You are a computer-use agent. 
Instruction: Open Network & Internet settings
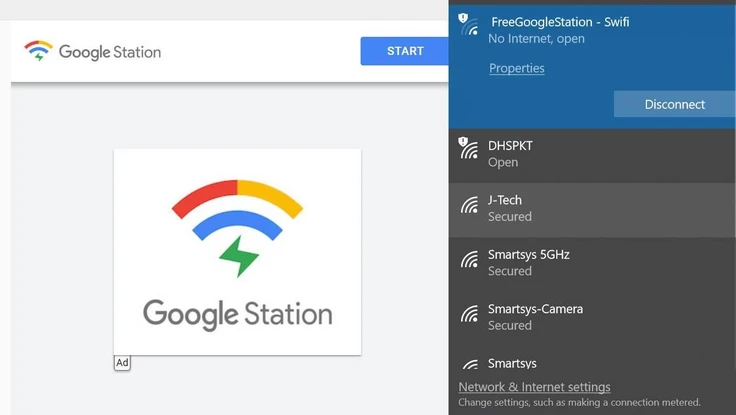[x=534, y=387]
